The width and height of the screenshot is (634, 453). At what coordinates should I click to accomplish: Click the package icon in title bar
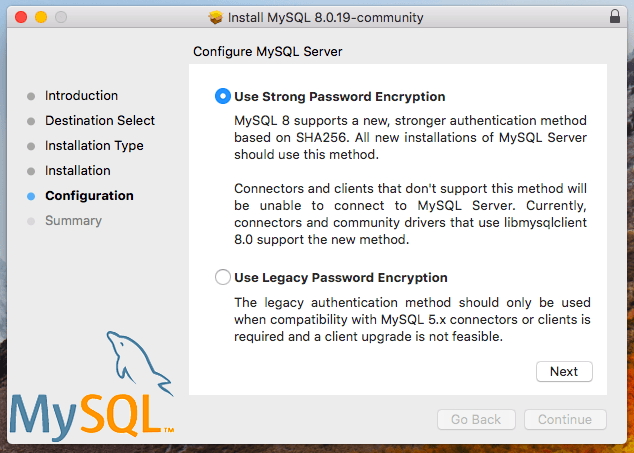[216, 17]
